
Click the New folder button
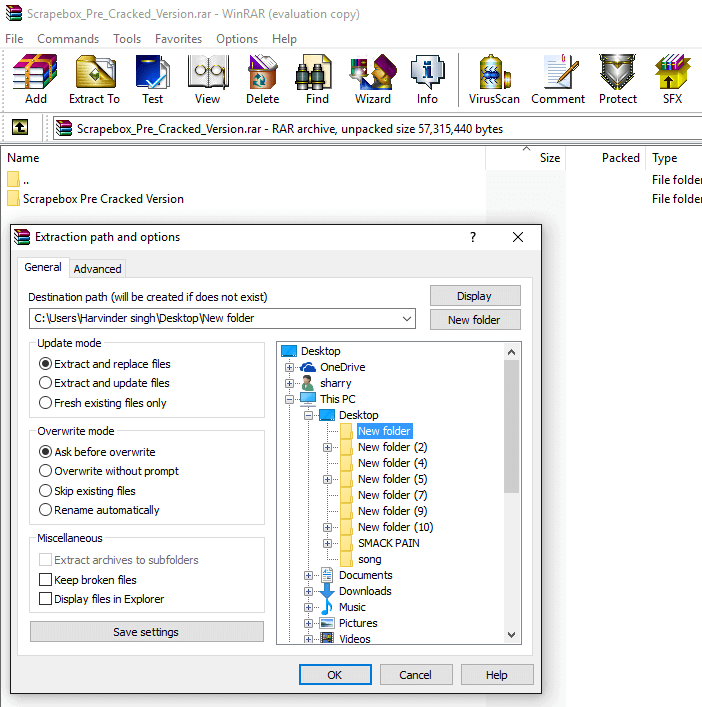click(475, 320)
